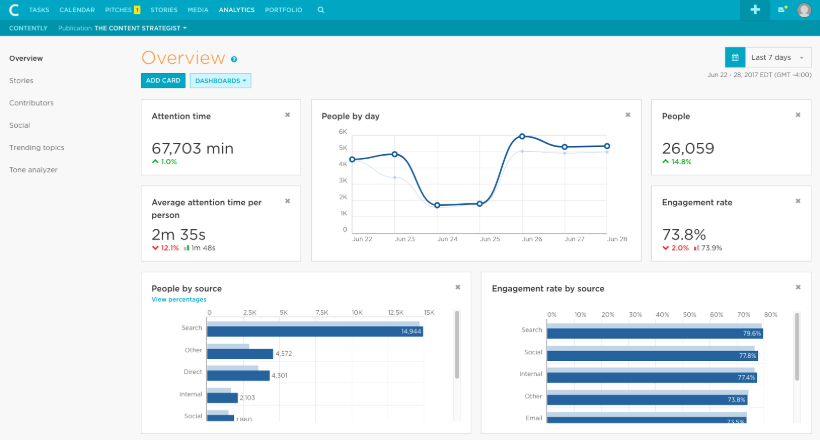Screen dimensions: 820x440
Task: Remove the People by day card
Action: 628,115
